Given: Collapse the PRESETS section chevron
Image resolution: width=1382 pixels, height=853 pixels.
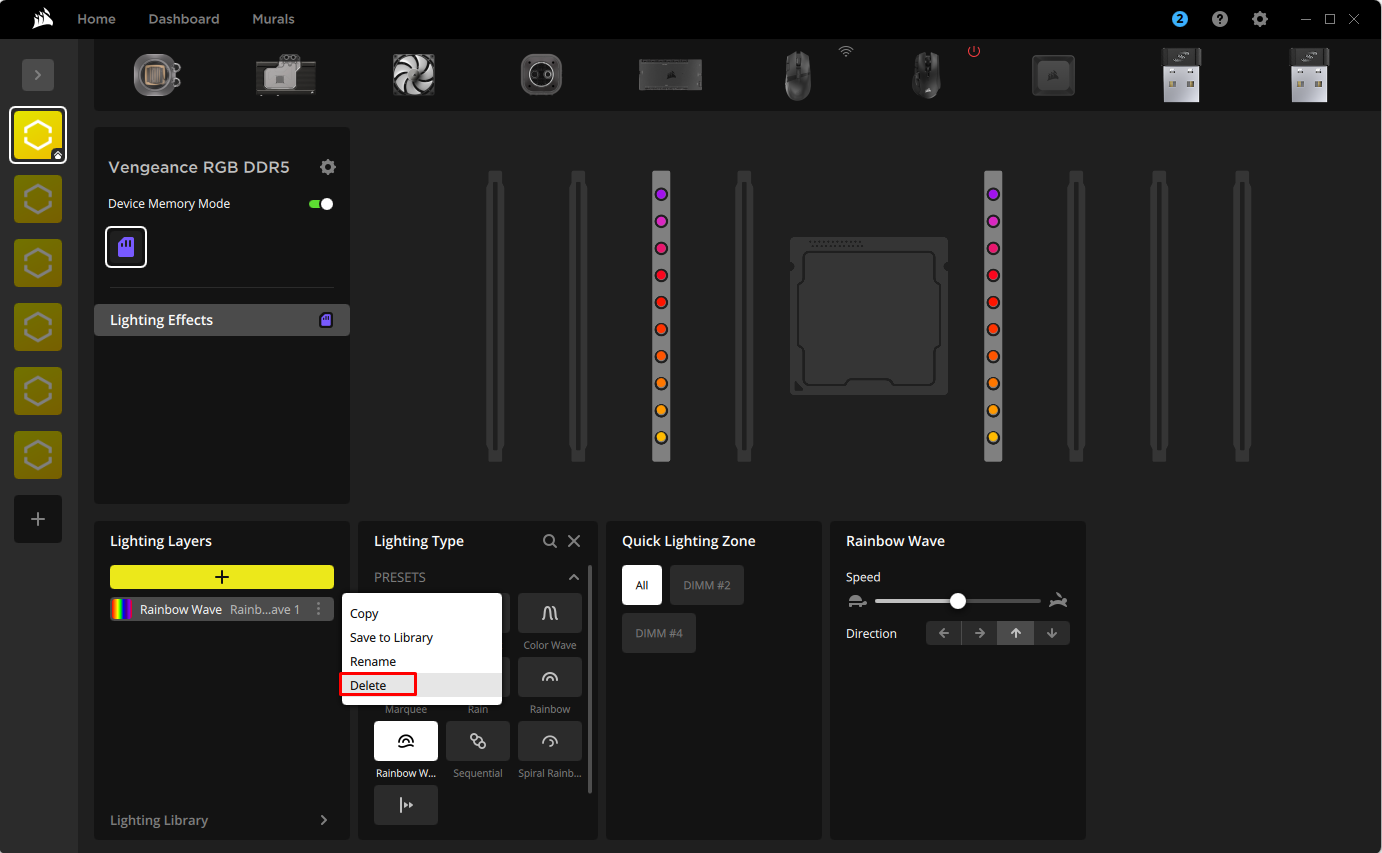Looking at the screenshot, I should [574, 577].
